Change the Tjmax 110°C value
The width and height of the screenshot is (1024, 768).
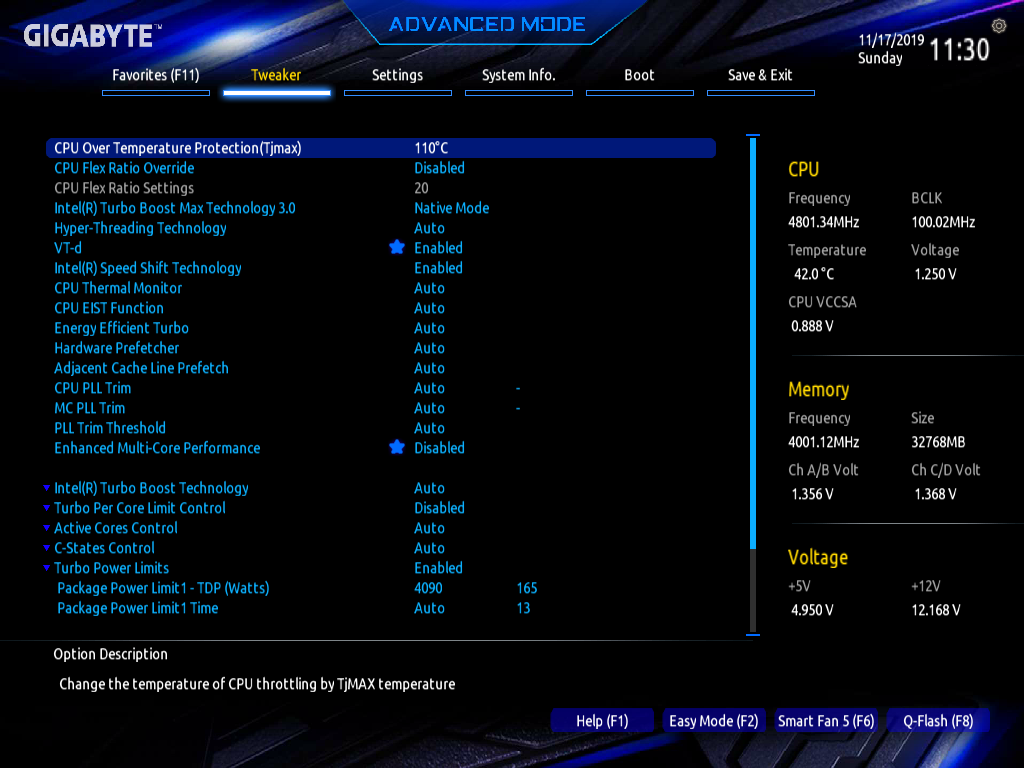click(x=431, y=148)
